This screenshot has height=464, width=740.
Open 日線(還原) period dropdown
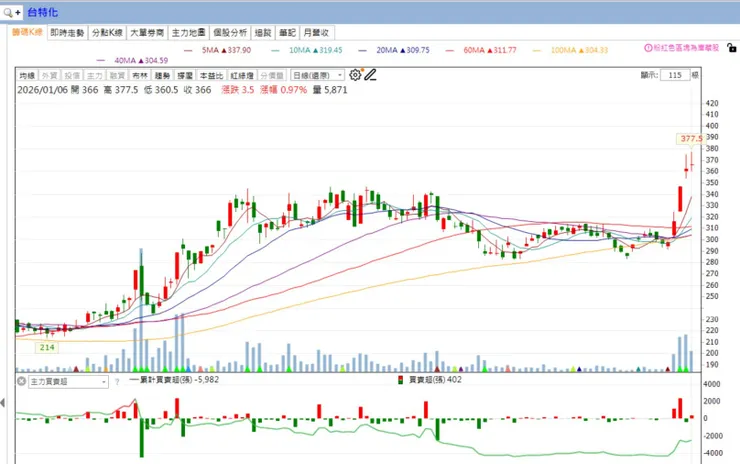317,76
